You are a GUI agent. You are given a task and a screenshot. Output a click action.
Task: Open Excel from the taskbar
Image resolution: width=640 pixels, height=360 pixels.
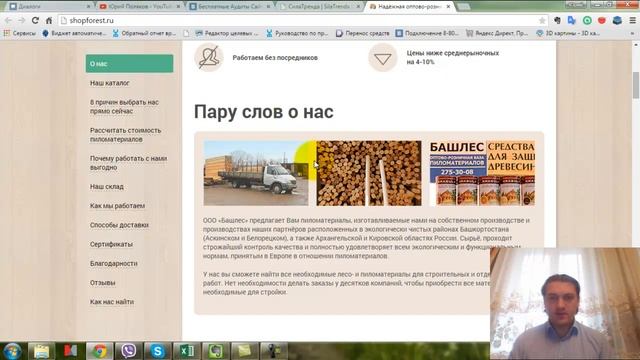[187, 351]
